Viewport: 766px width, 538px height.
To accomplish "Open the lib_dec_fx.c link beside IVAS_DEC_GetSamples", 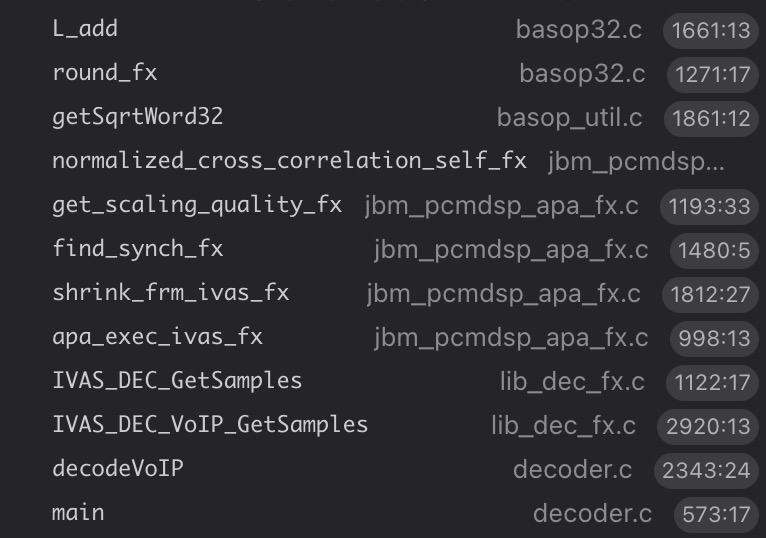I will point(567,382).
